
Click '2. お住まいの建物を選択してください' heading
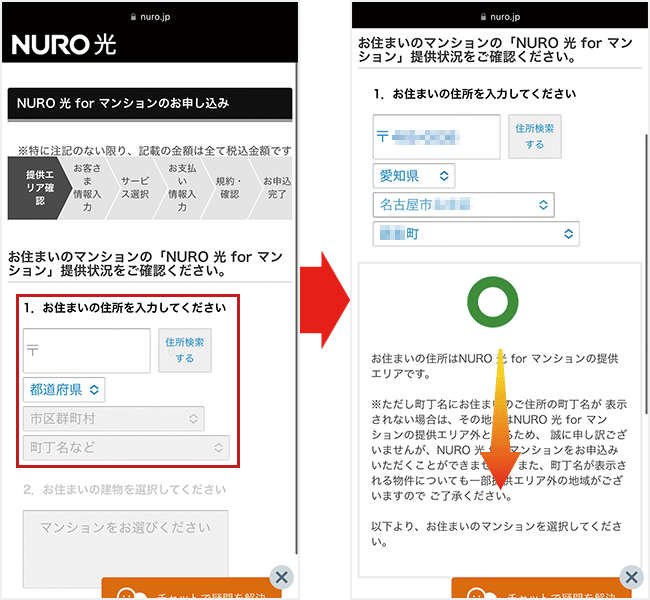[124, 490]
